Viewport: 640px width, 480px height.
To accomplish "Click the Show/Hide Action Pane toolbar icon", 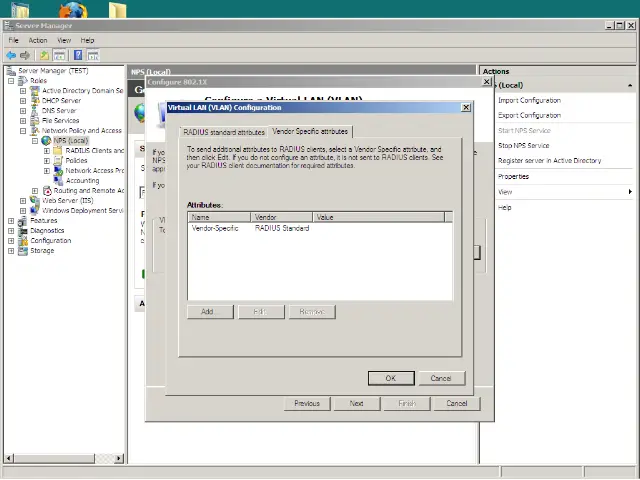I will click(x=93, y=55).
